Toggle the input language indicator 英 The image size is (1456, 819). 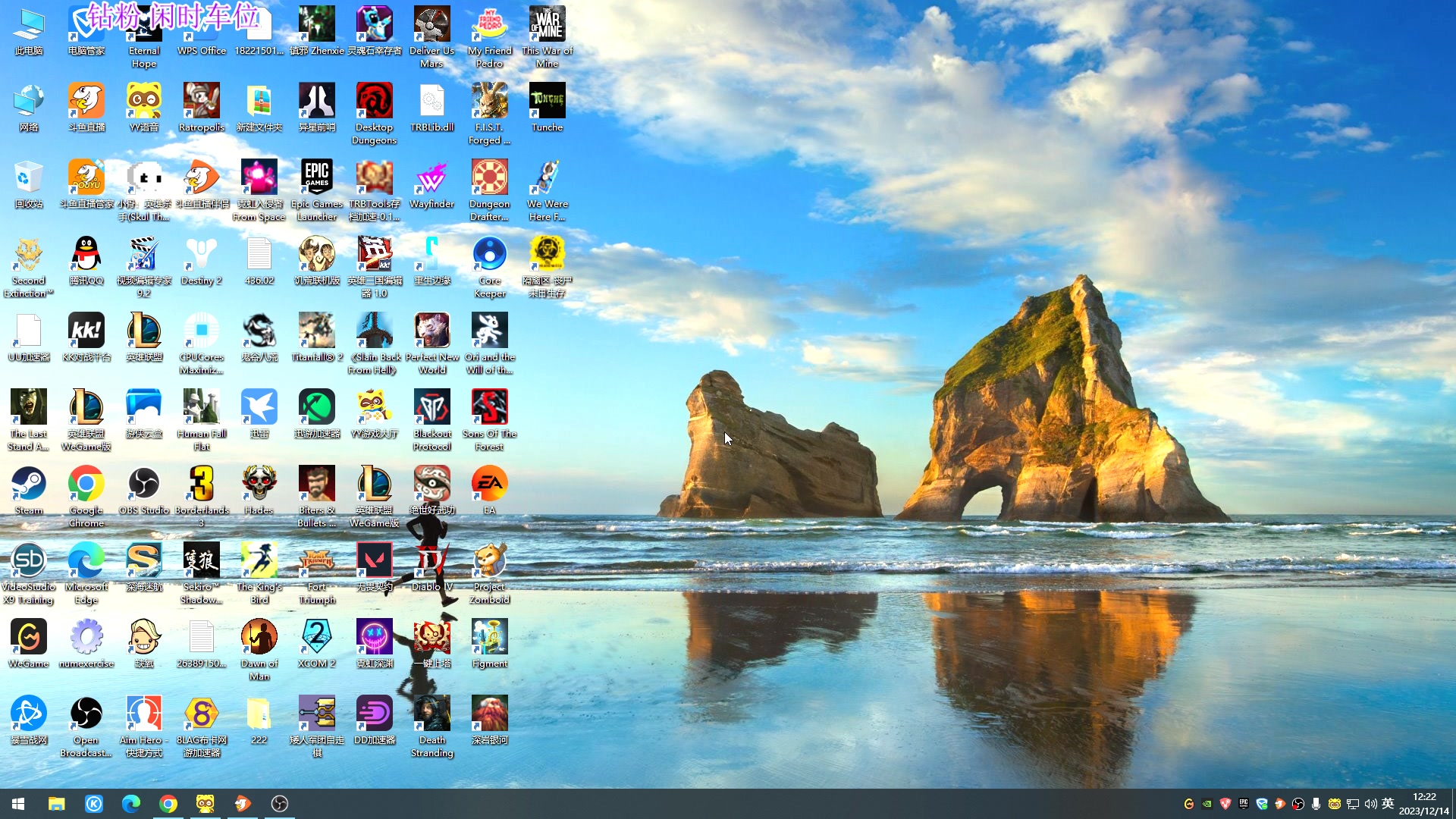point(1388,804)
